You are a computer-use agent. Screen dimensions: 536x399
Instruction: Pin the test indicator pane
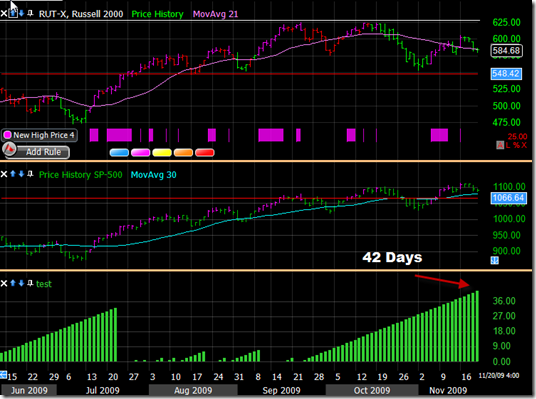(x=30, y=283)
